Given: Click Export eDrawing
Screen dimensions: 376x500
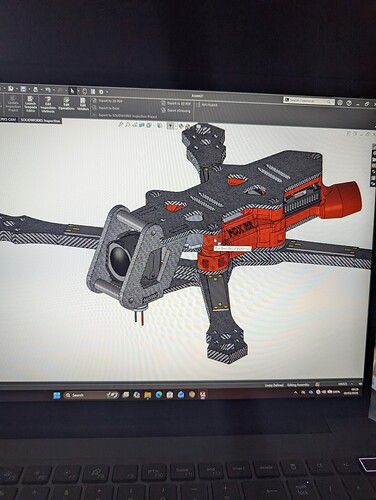Looking at the screenshot, I should coord(176,111).
